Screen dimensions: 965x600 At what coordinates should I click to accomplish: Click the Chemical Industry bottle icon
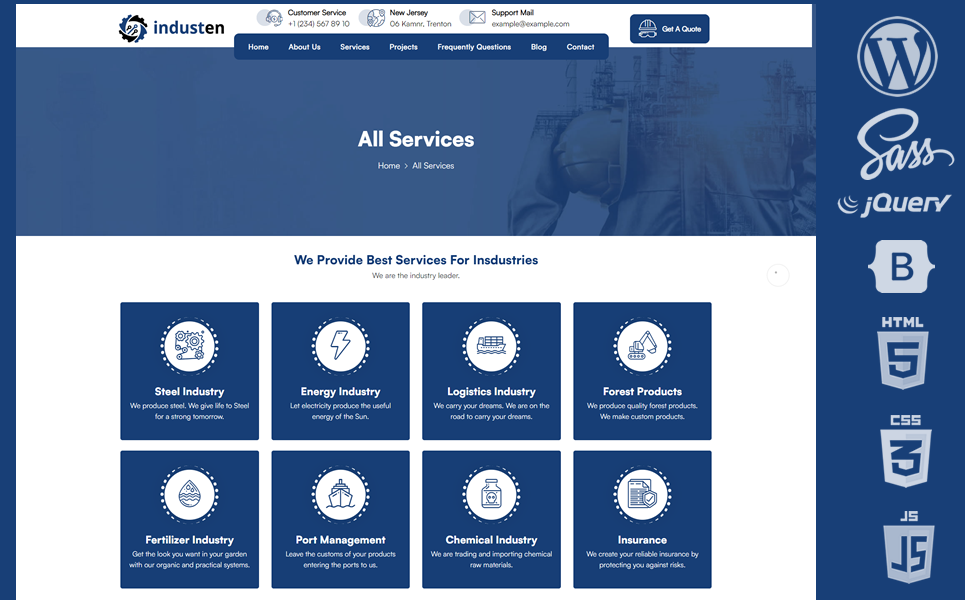[x=491, y=494]
